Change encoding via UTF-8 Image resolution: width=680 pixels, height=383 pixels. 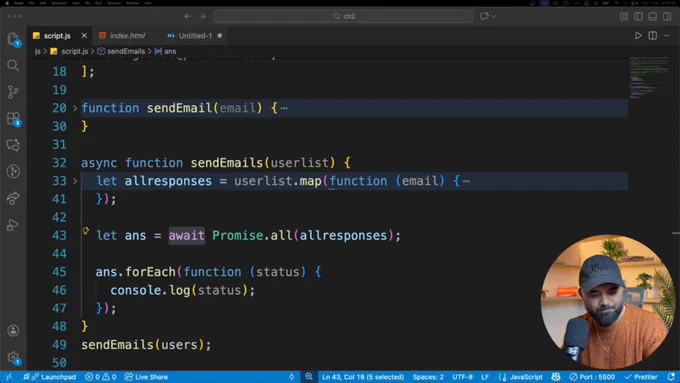point(462,377)
